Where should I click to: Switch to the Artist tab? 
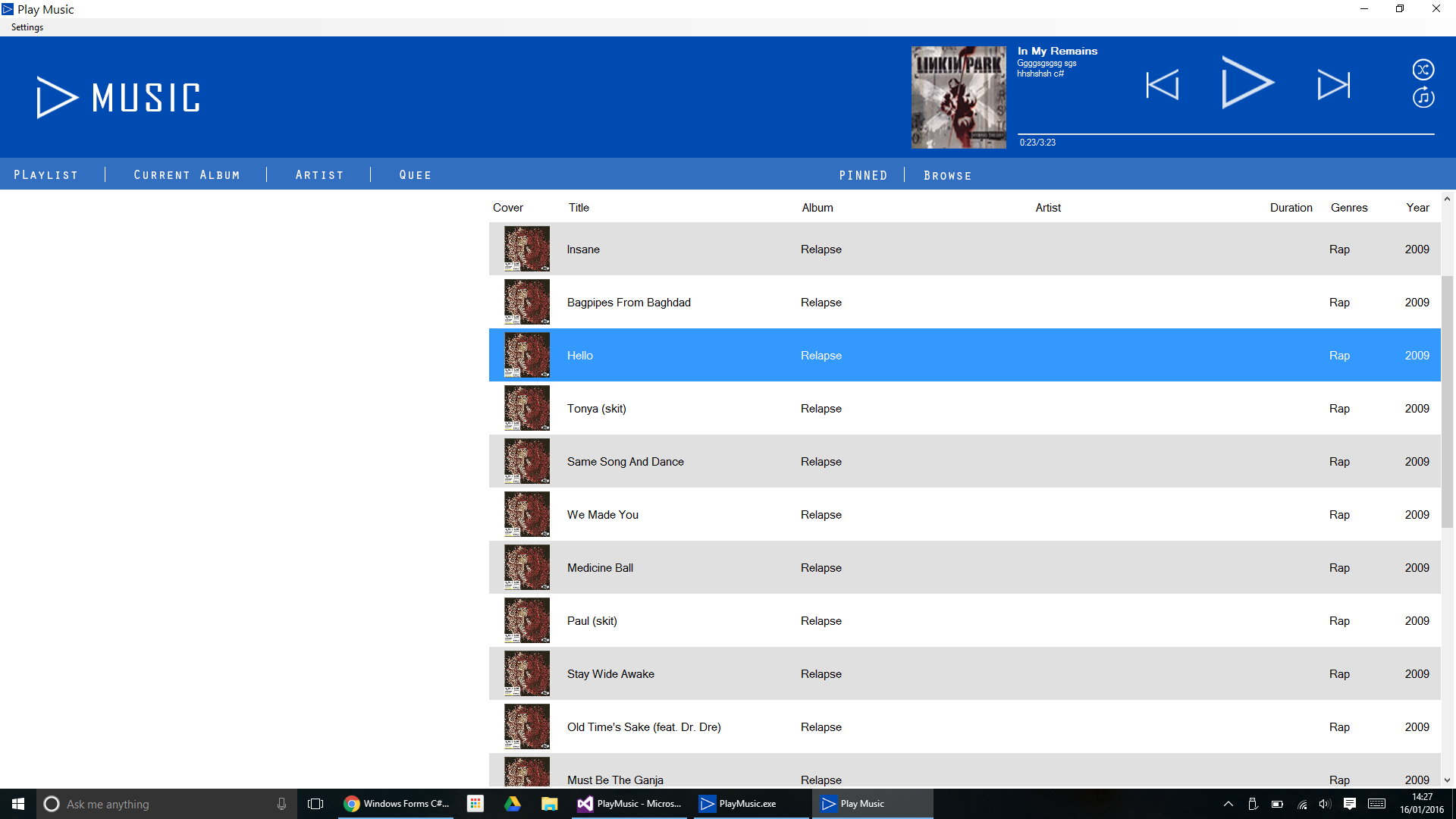(319, 175)
